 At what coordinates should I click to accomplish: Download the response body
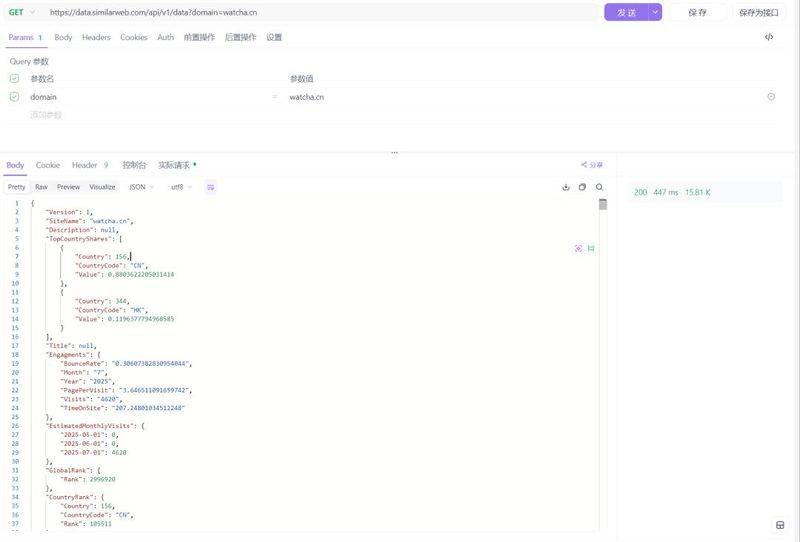[x=566, y=187]
